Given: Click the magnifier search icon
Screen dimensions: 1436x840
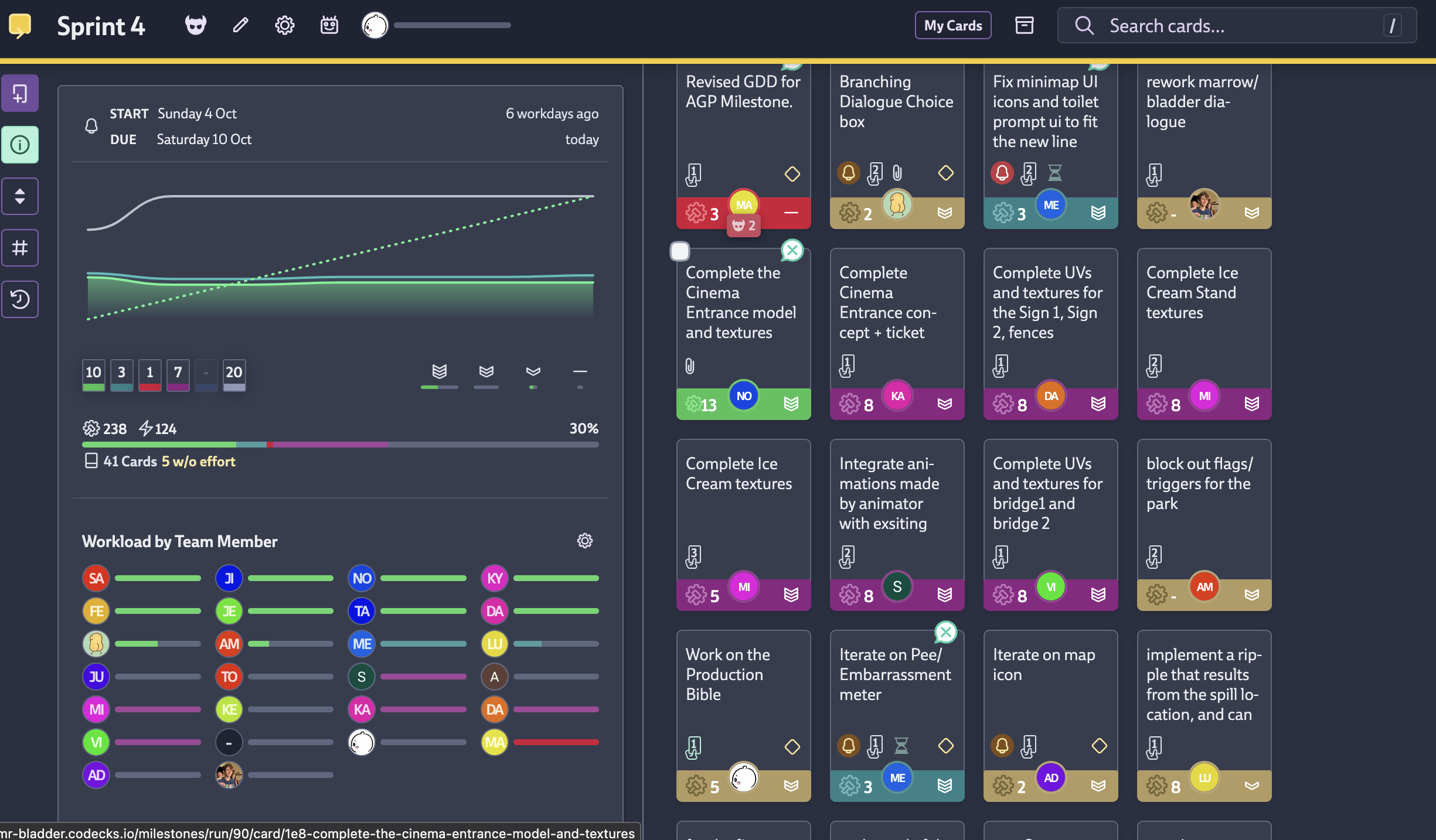Looking at the screenshot, I should pyautogui.click(x=1084, y=25).
